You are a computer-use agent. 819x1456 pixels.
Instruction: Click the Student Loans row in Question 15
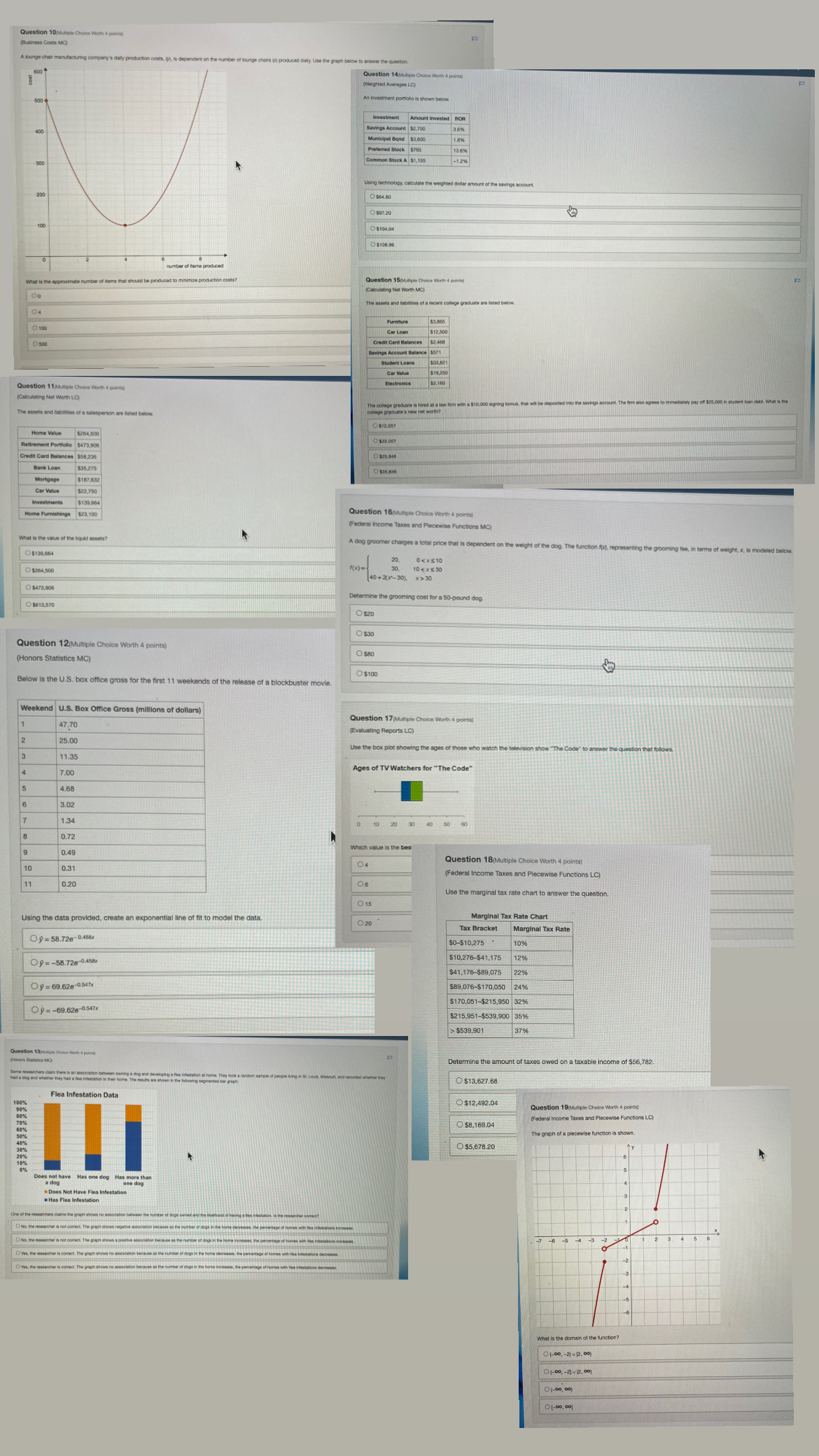(x=407, y=363)
